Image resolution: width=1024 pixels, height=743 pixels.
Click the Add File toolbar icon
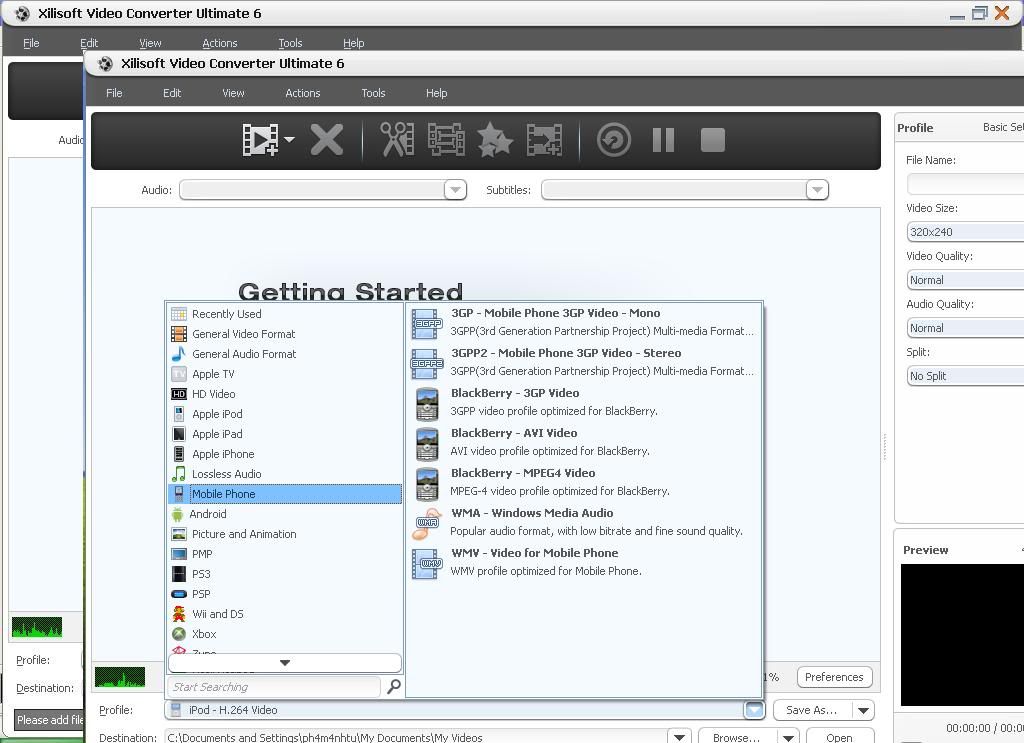[x=260, y=140]
